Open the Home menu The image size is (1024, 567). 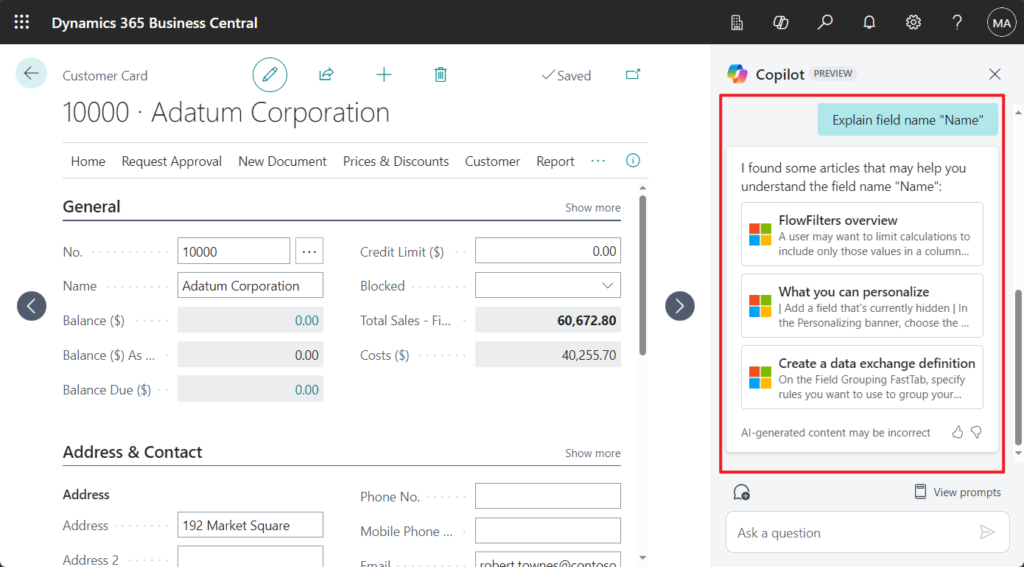[x=88, y=161]
